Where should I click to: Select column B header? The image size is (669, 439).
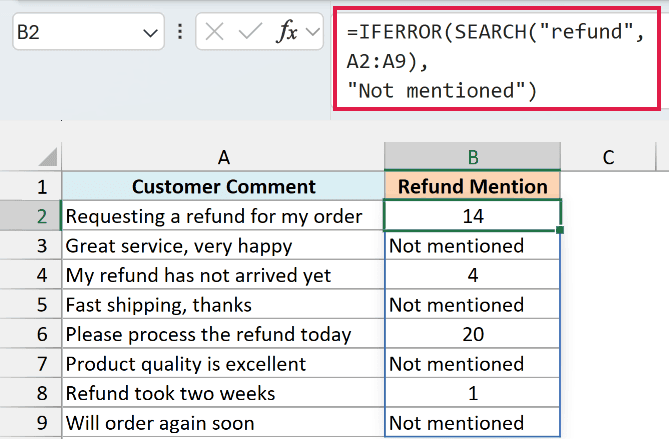point(472,157)
